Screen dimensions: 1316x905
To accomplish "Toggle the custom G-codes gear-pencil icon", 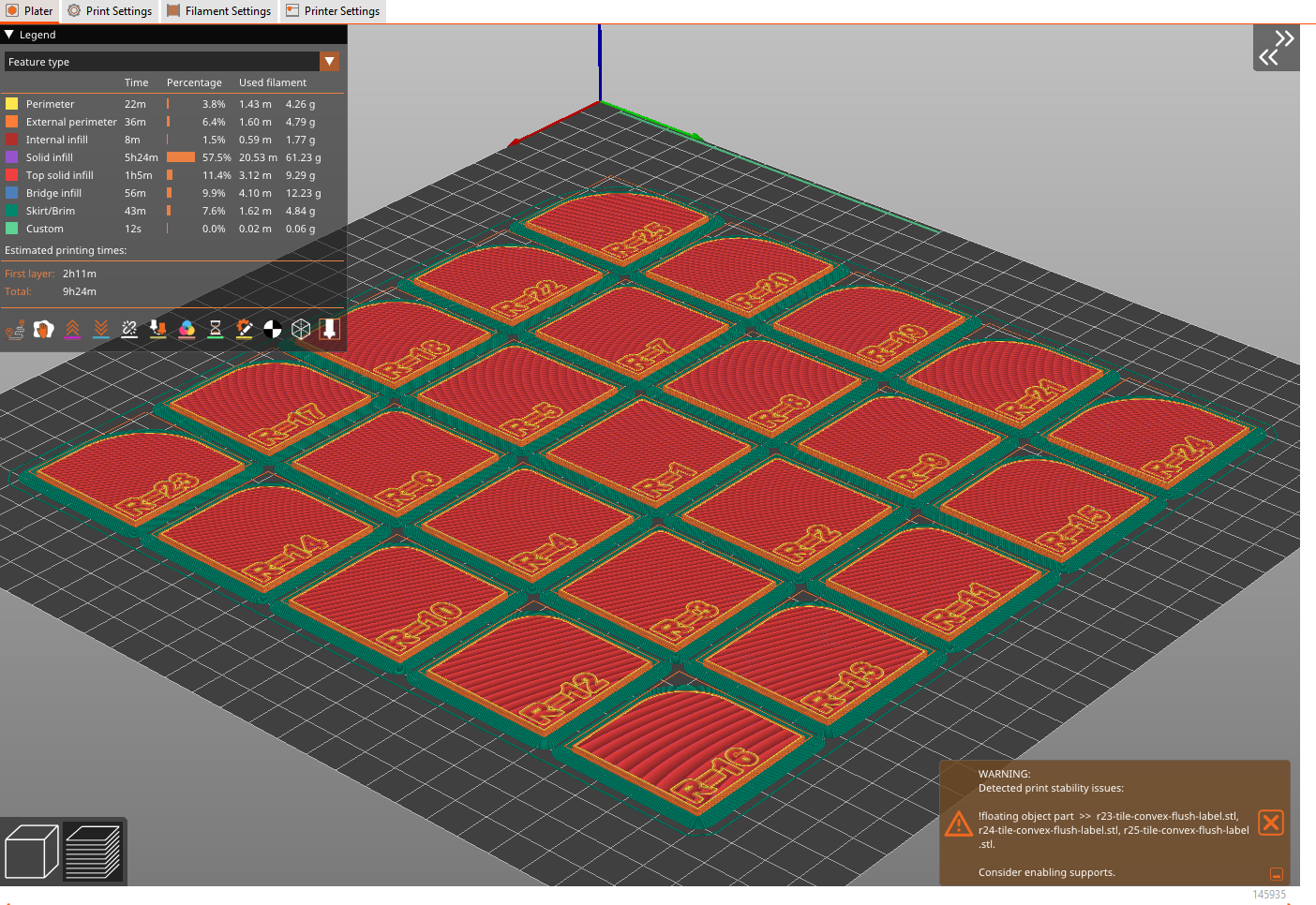I will pyautogui.click(x=244, y=330).
